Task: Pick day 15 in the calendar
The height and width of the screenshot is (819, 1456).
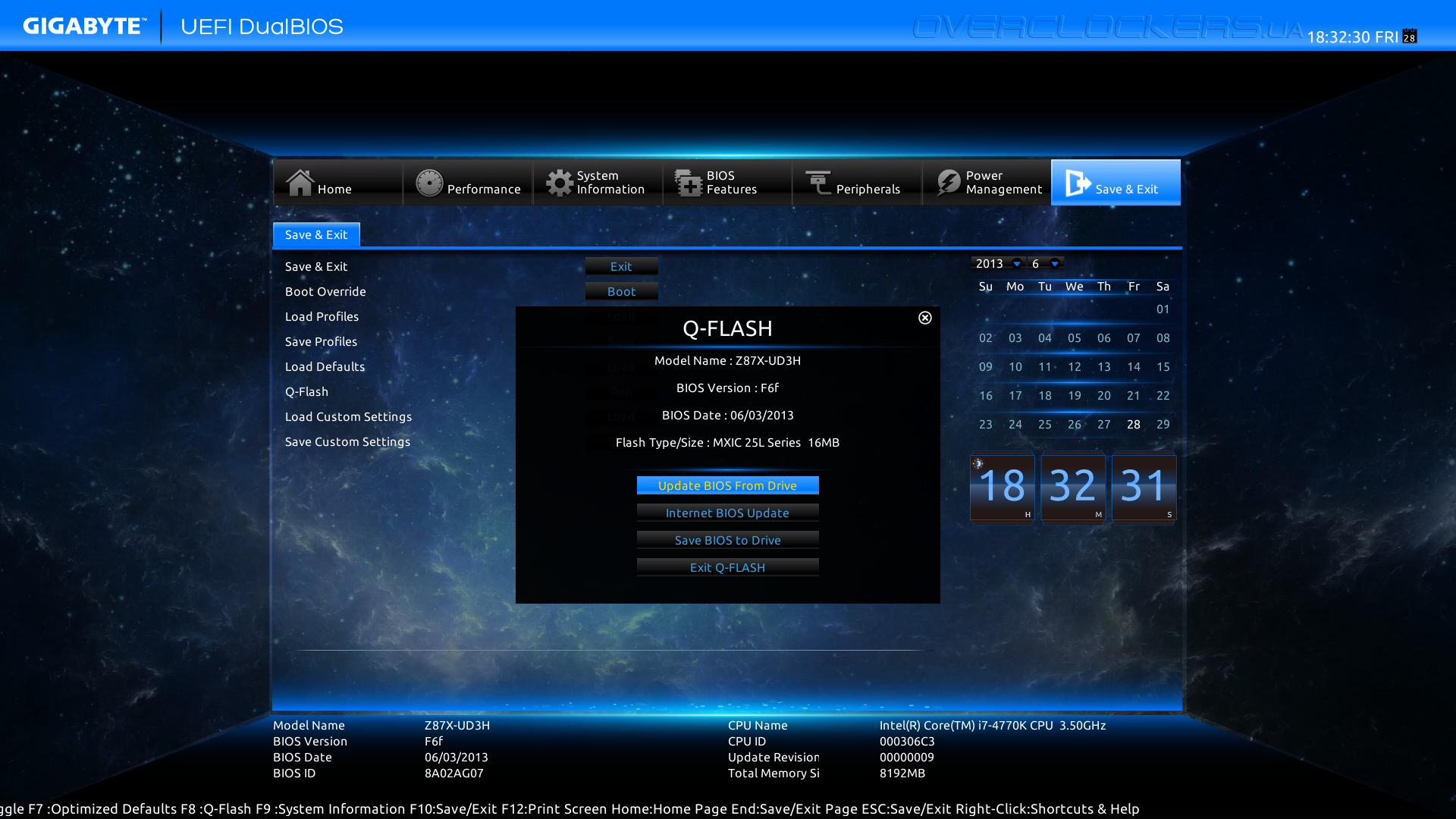Action: pos(1163,366)
